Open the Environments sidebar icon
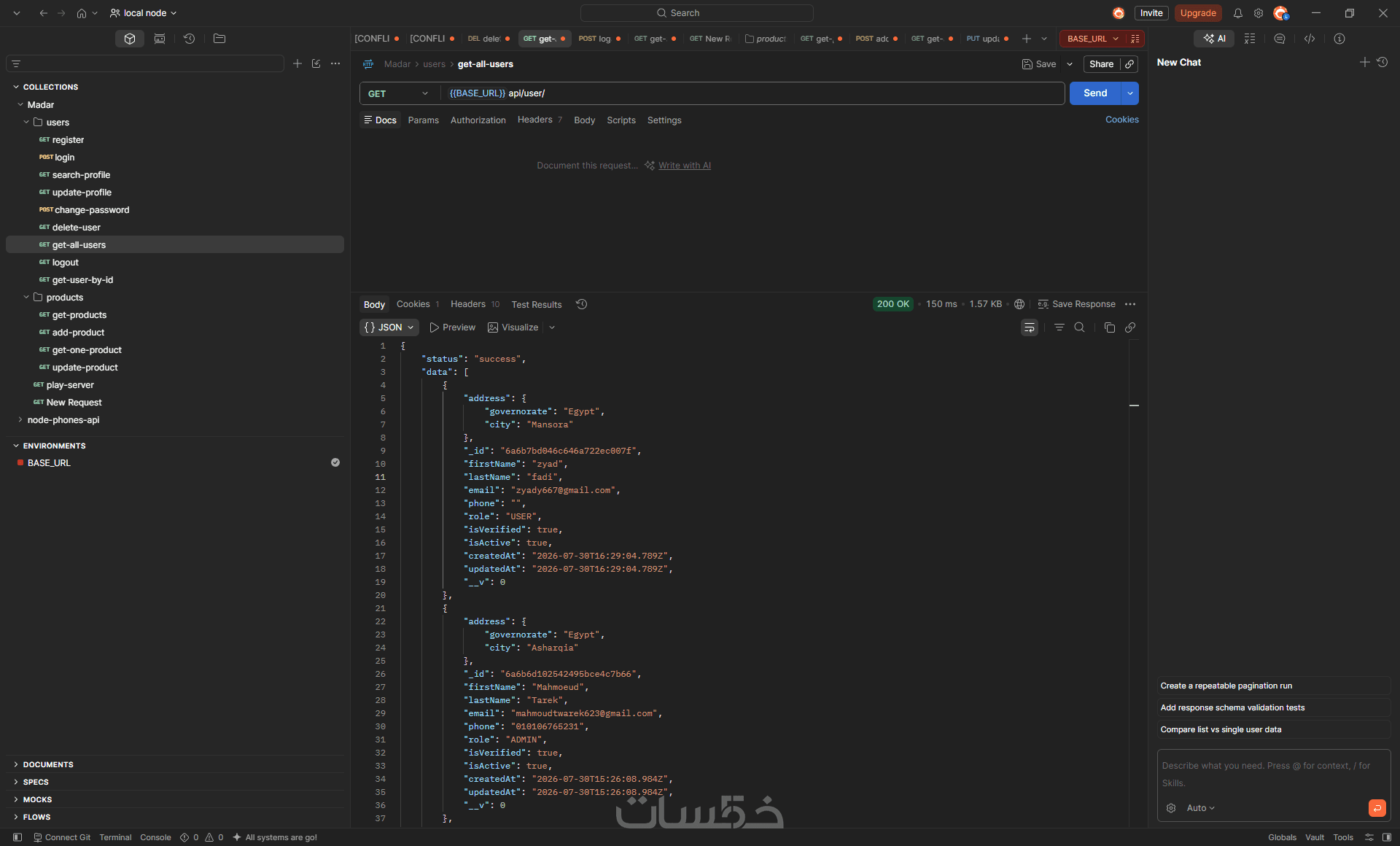Screen dimensions: 1400x846 point(160,39)
